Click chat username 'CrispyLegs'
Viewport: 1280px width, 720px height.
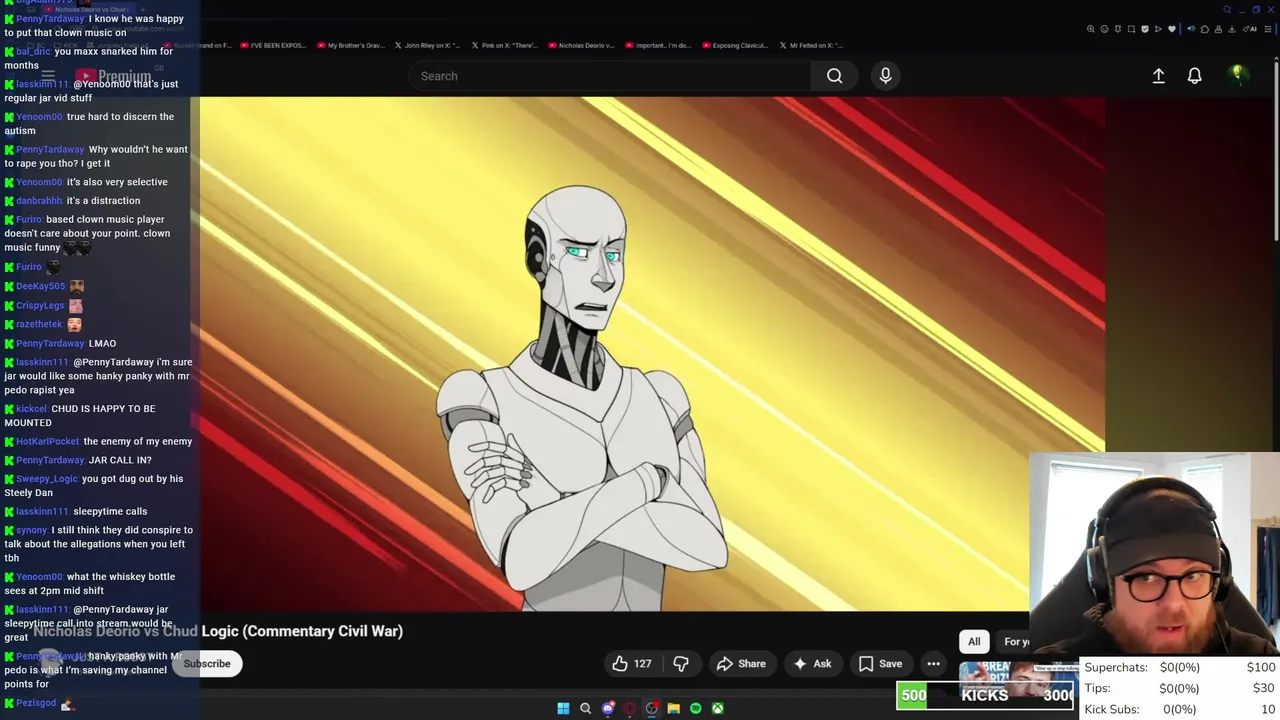(40, 306)
